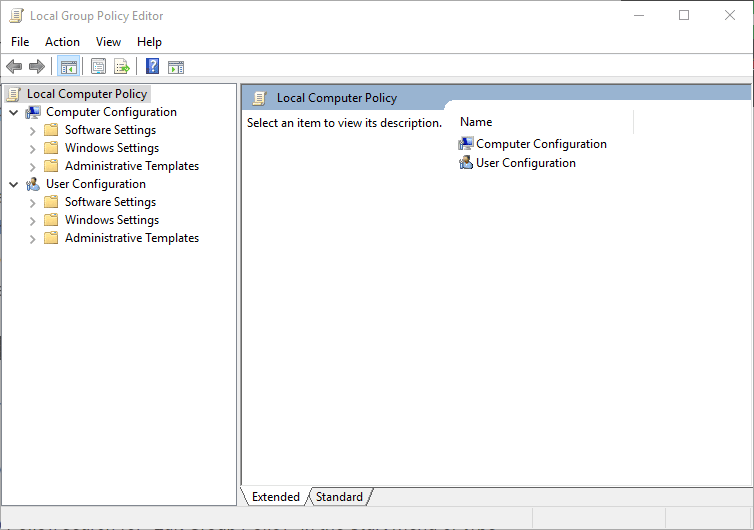The image size is (754, 530).
Task: Switch to the Standard tab
Action: pyautogui.click(x=339, y=497)
